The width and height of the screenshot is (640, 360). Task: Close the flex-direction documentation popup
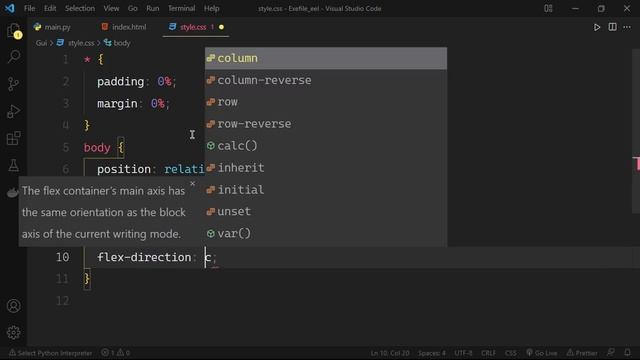click(x=193, y=184)
